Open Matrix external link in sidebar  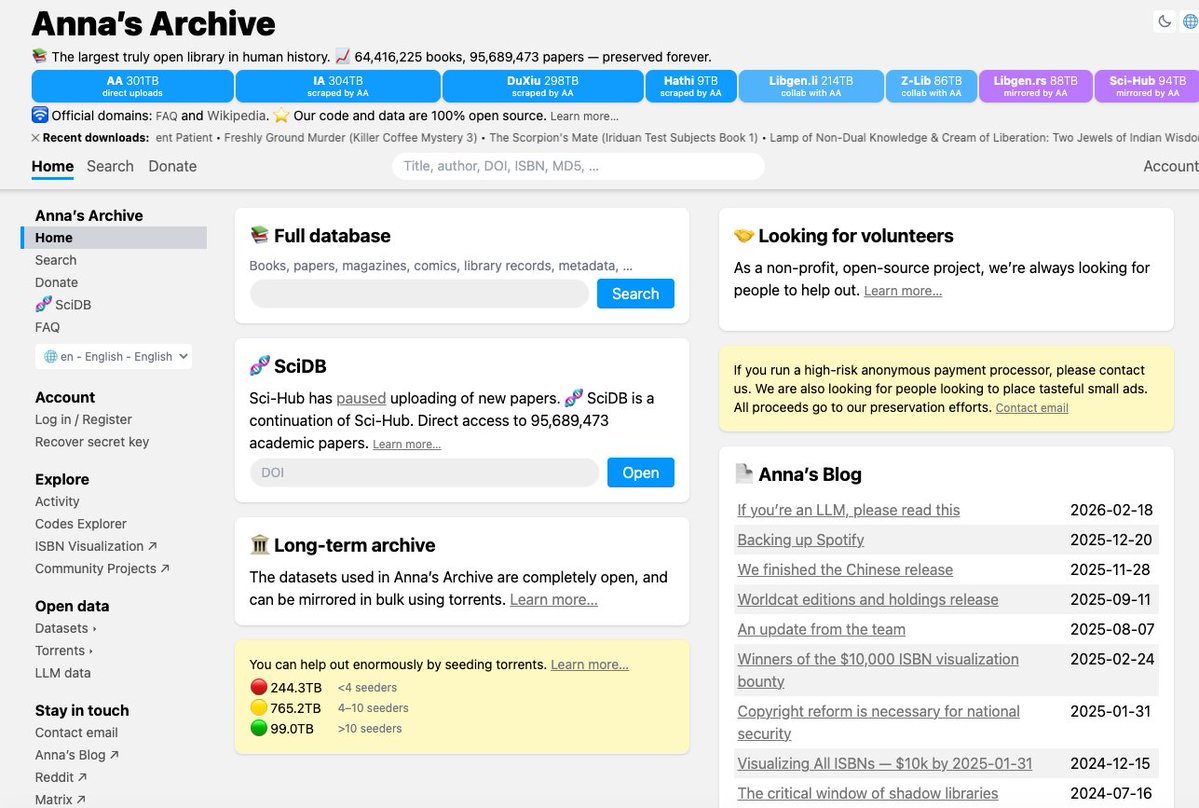(x=60, y=799)
